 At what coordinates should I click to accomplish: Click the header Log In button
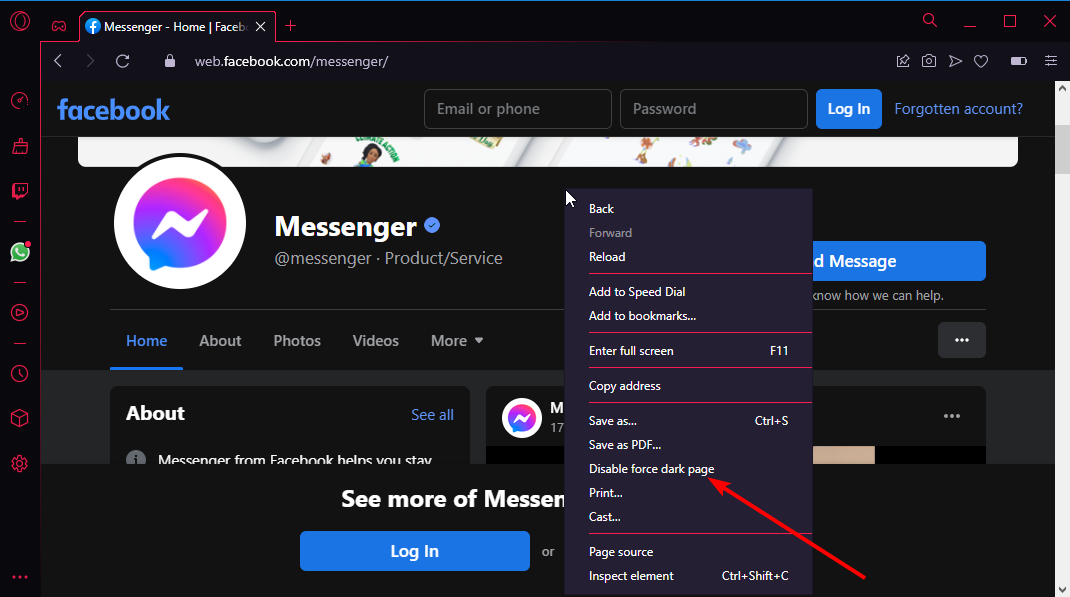(849, 109)
